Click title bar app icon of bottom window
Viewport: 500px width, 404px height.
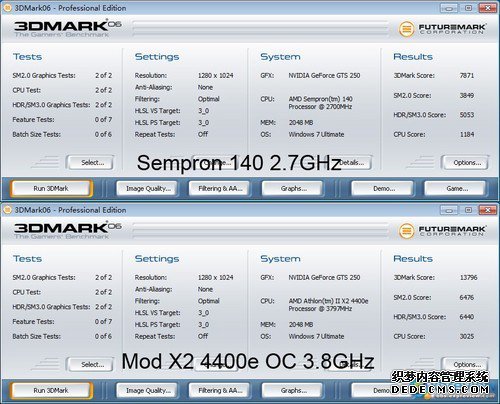[x=7, y=210]
